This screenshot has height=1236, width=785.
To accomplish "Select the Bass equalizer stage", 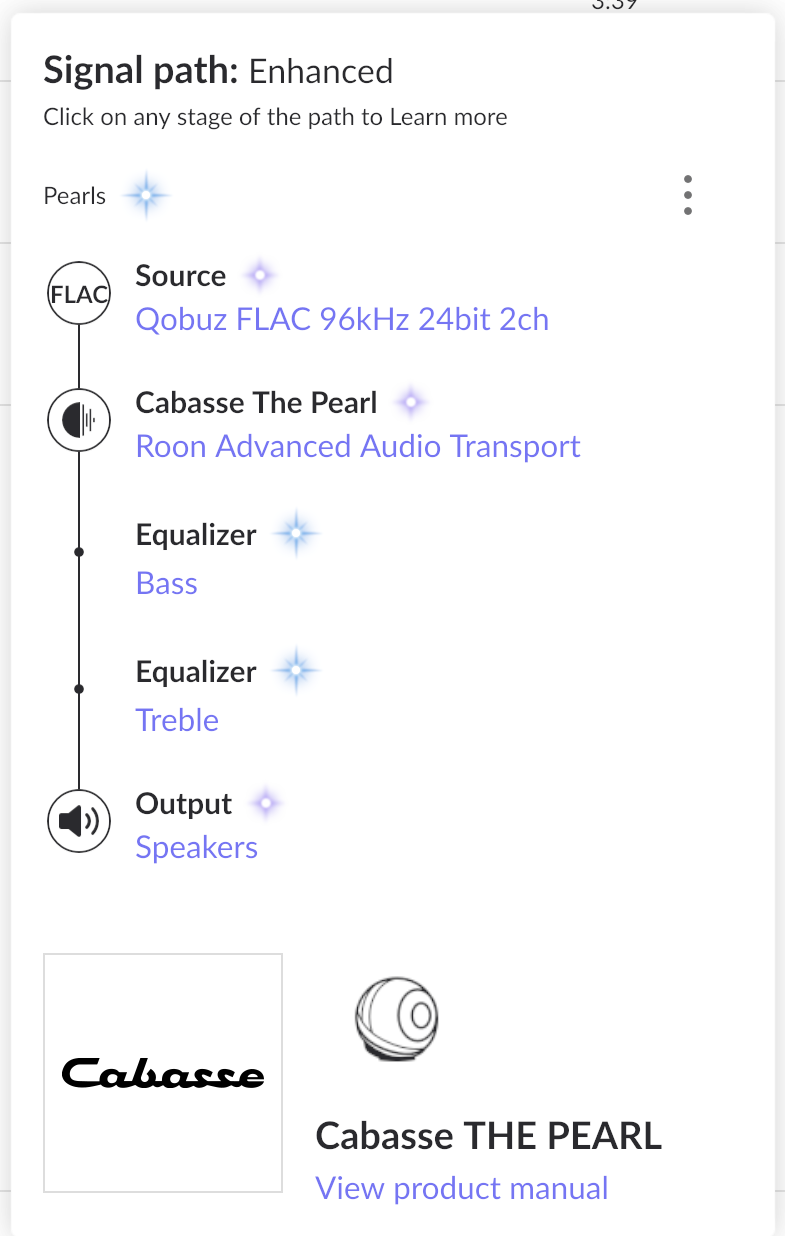I will click(167, 583).
